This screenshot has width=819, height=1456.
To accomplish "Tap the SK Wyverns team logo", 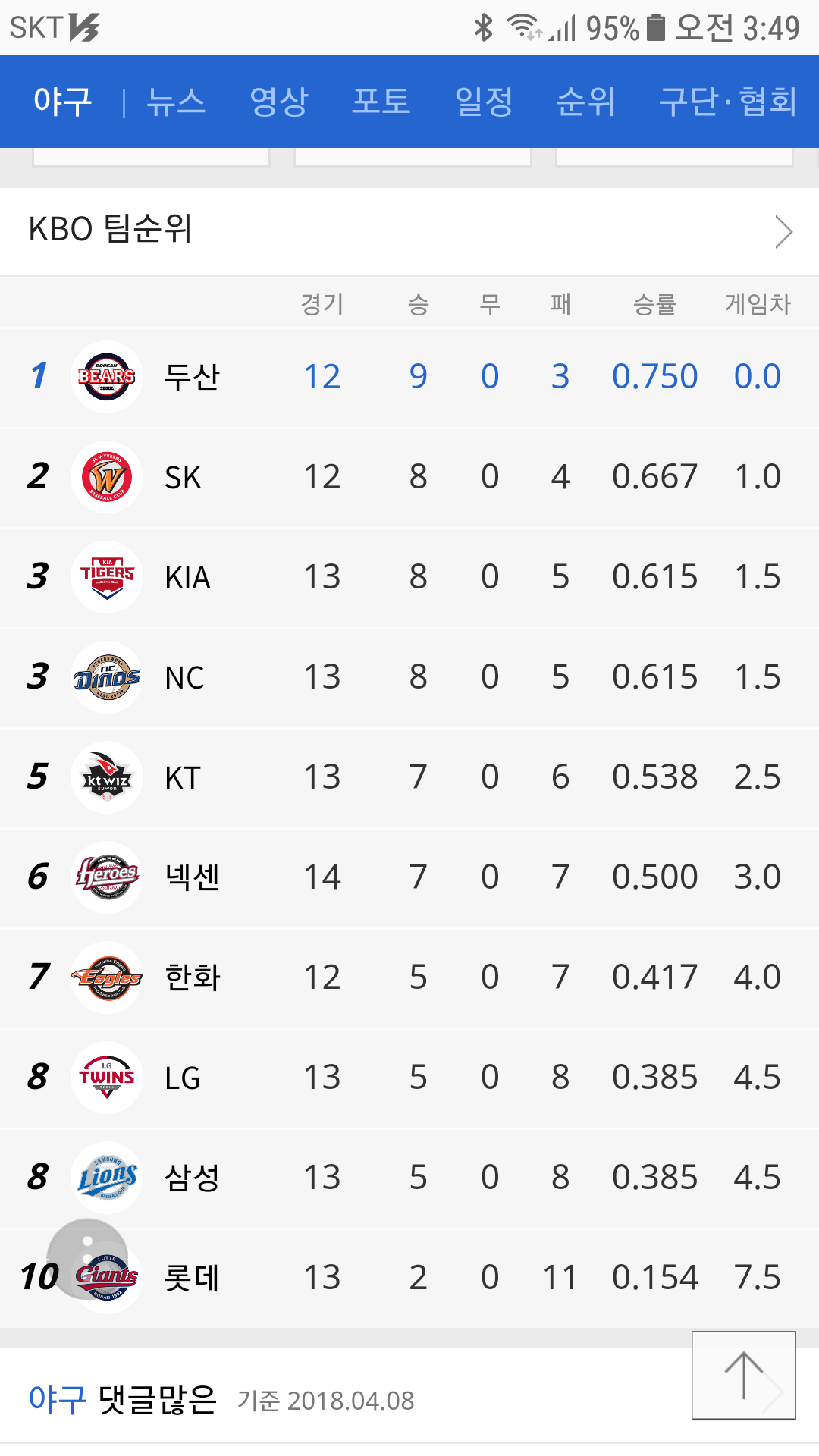I will [x=107, y=477].
